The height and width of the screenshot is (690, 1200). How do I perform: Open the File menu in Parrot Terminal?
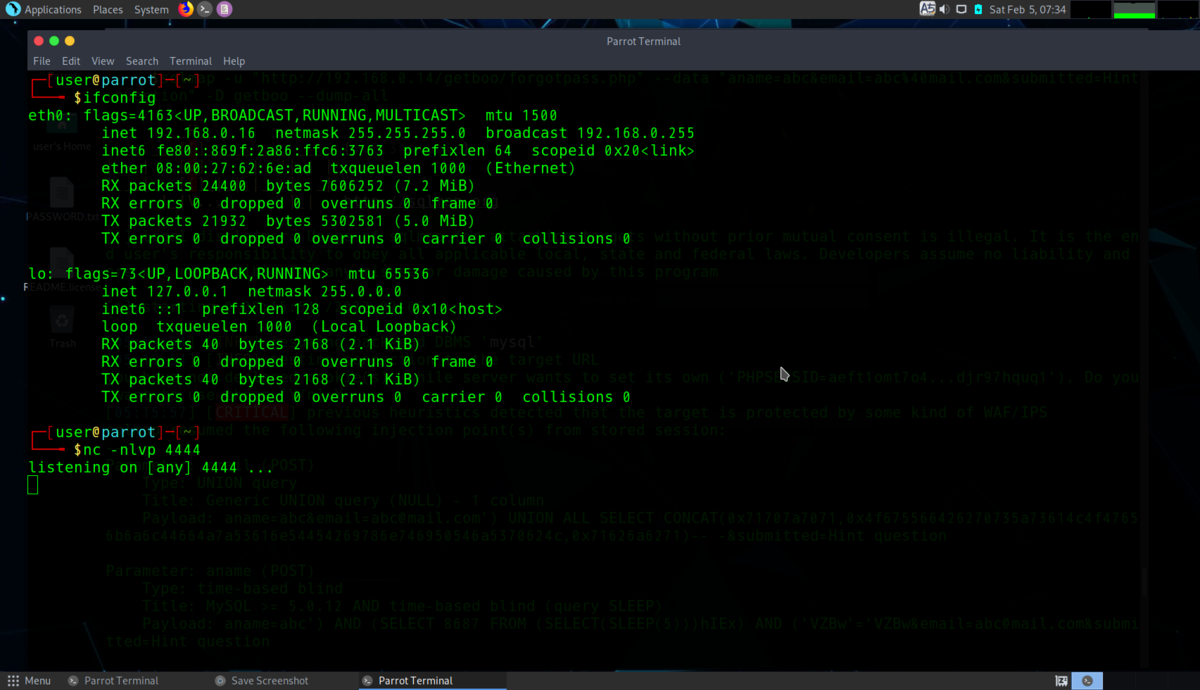coord(42,61)
